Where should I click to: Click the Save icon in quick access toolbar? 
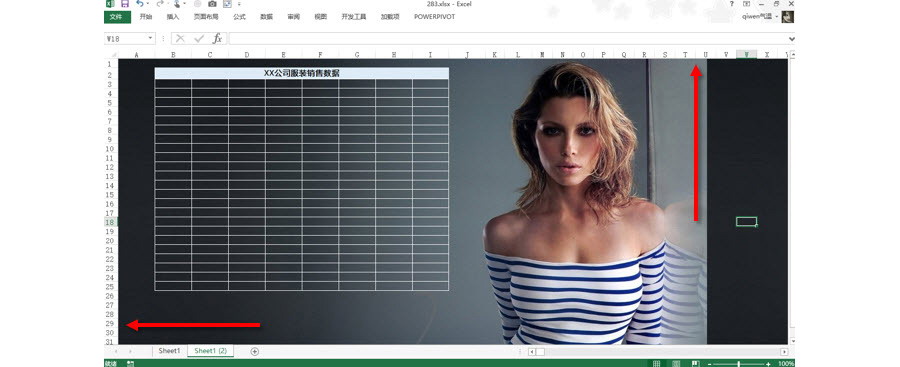coord(125,3)
